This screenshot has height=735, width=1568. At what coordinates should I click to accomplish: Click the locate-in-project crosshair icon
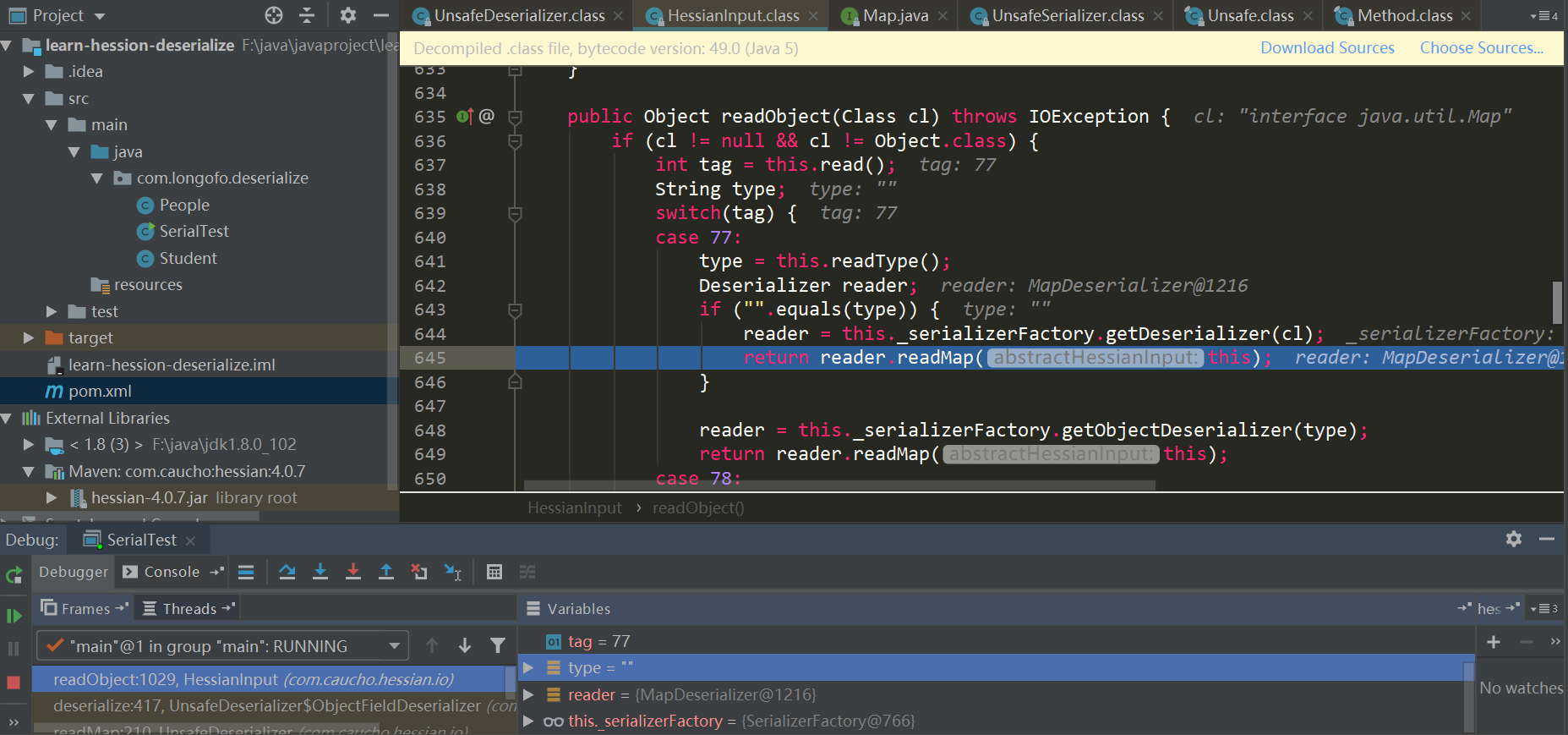pos(274,15)
